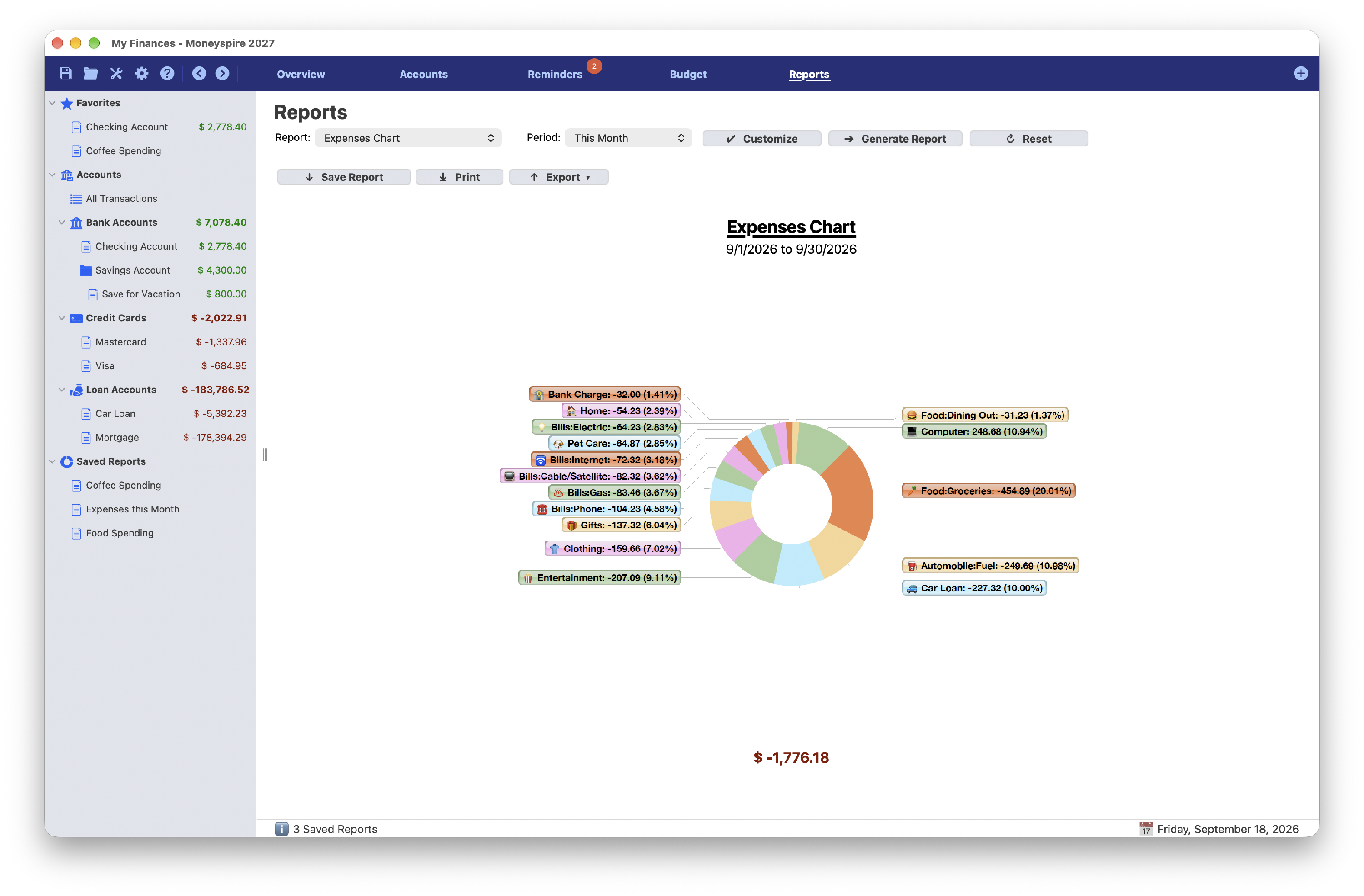The image size is (1364, 896).
Task: Click the info icon in status bar
Action: (281, 829)
